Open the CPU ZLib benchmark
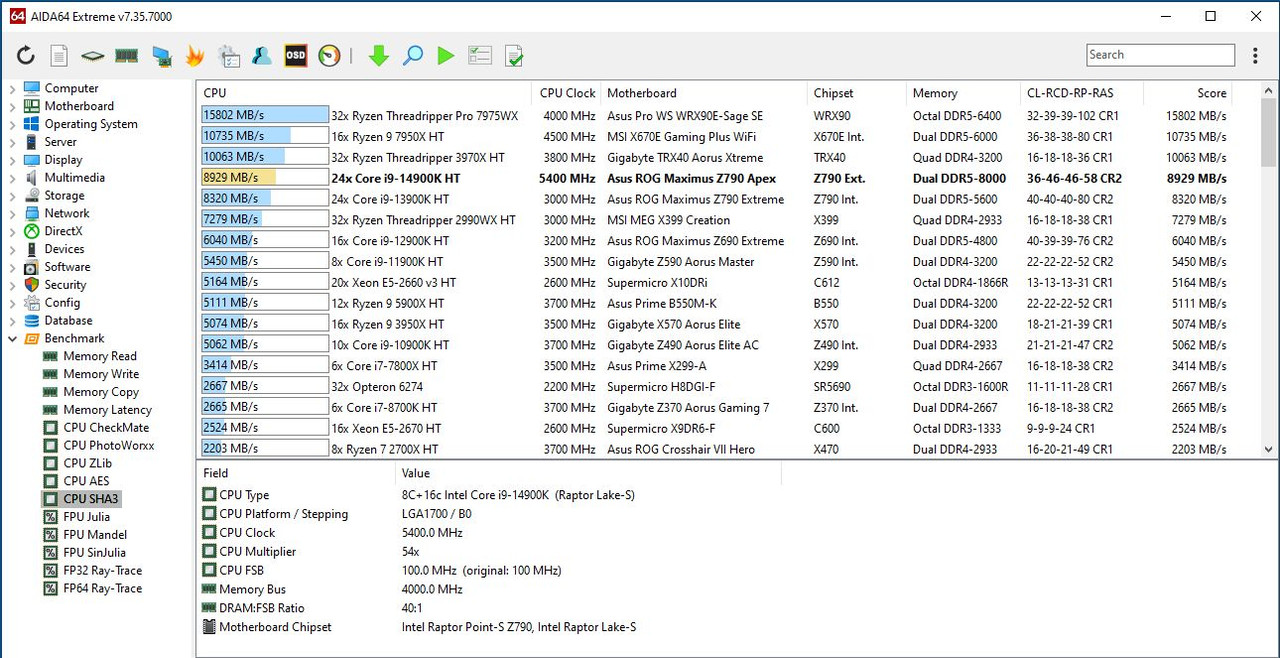Screen dimensions: 1280x658 coord(88,463)
